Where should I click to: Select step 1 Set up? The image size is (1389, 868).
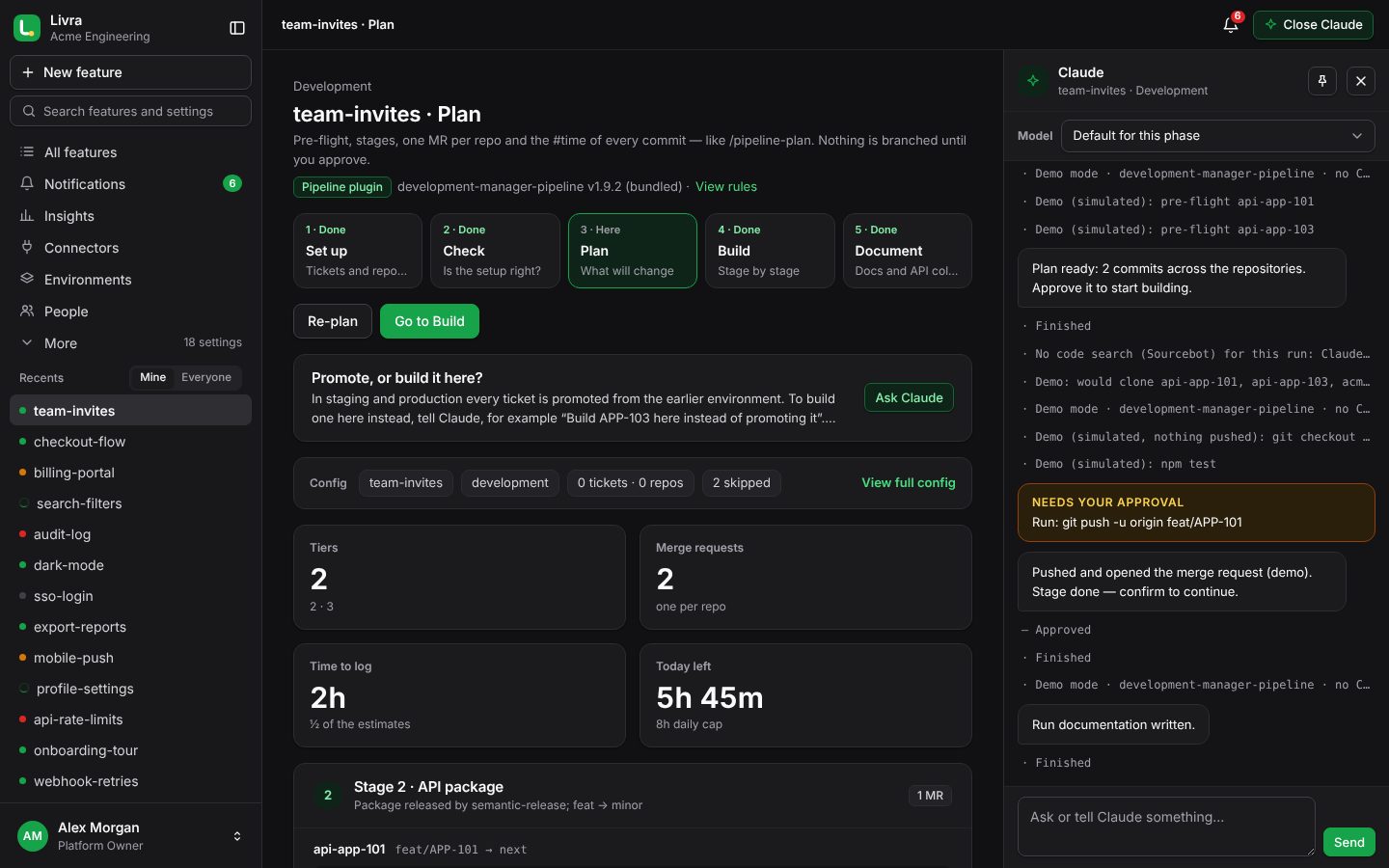pos(358,251)
